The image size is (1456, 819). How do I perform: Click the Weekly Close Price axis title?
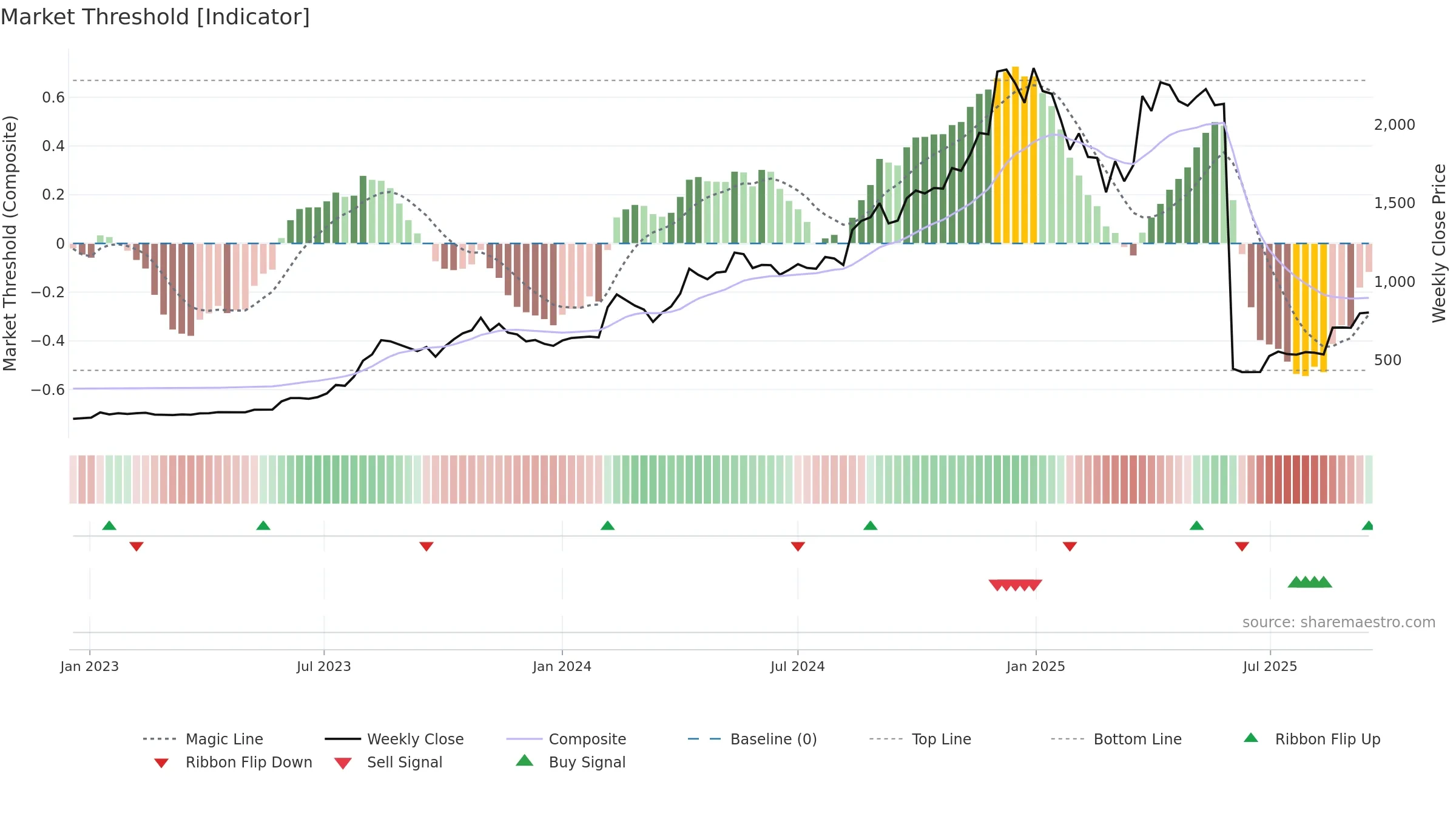[1439, 243]
